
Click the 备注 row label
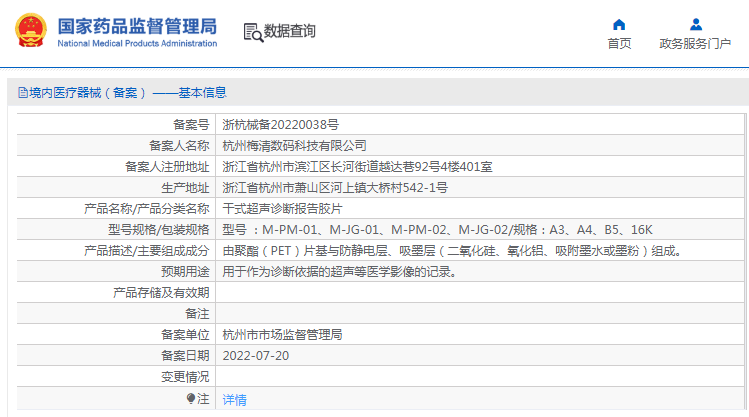pos(197,314)
